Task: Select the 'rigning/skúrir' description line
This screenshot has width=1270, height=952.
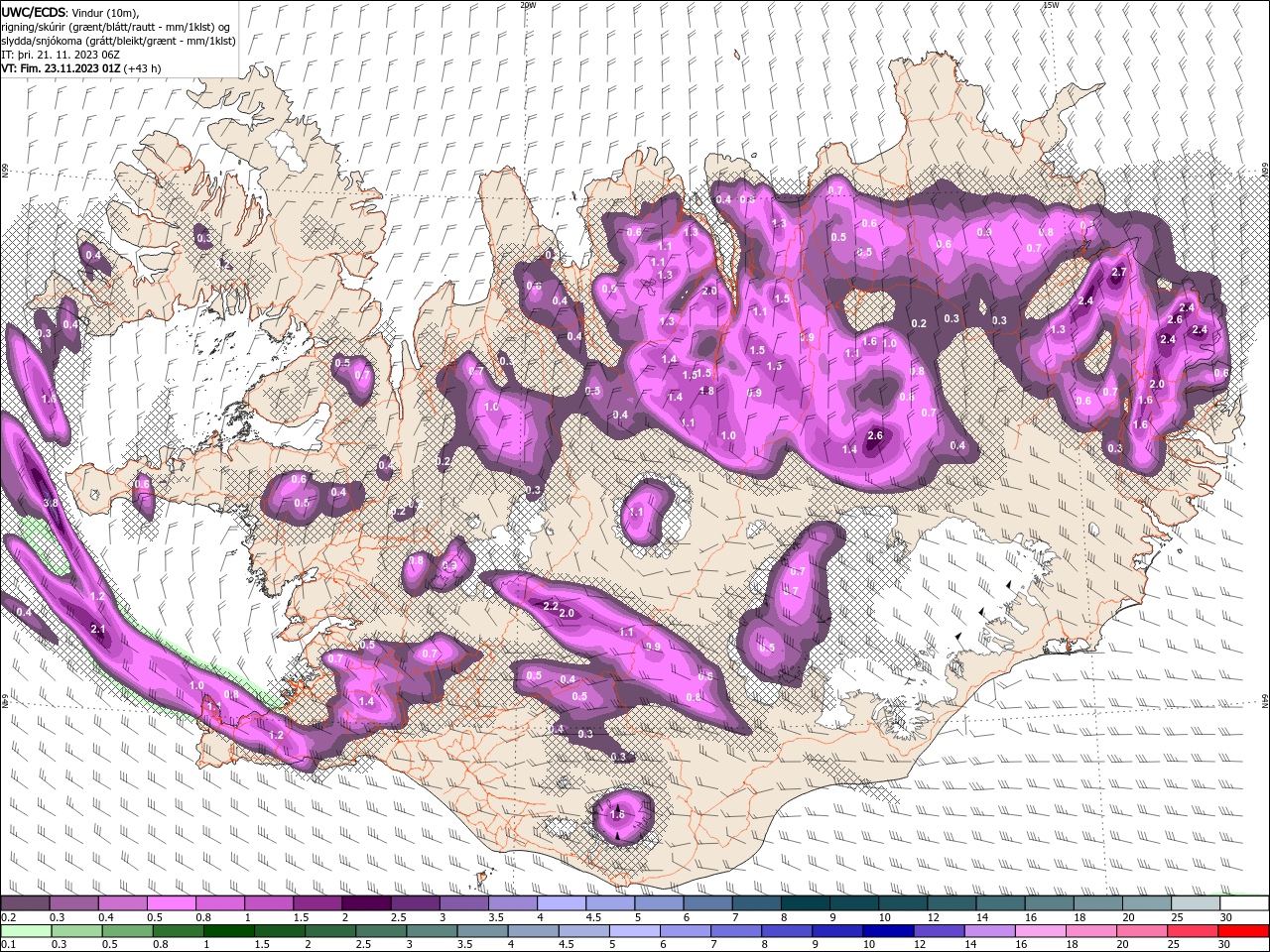Action: [117, 27]
